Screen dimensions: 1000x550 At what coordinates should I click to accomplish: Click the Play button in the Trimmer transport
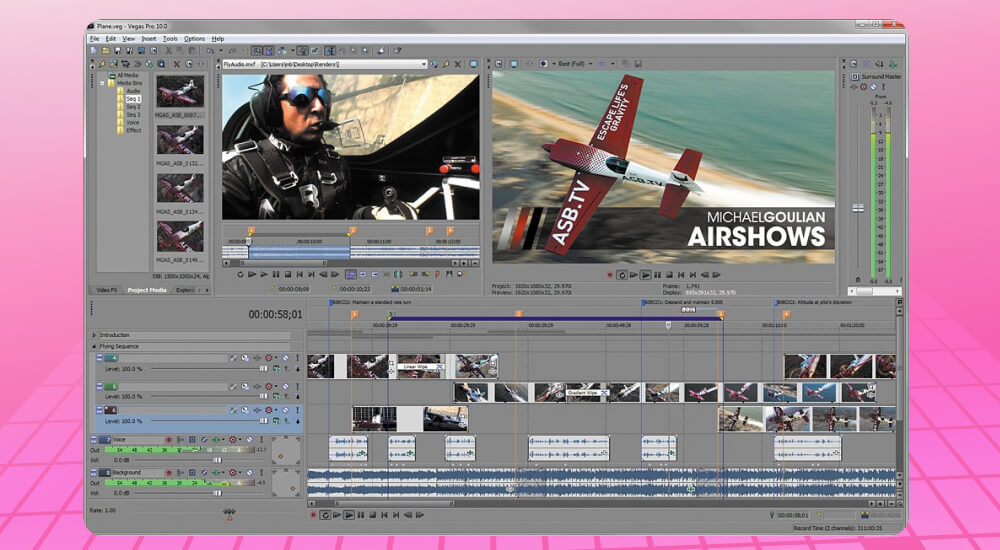[x=264, y=274]
